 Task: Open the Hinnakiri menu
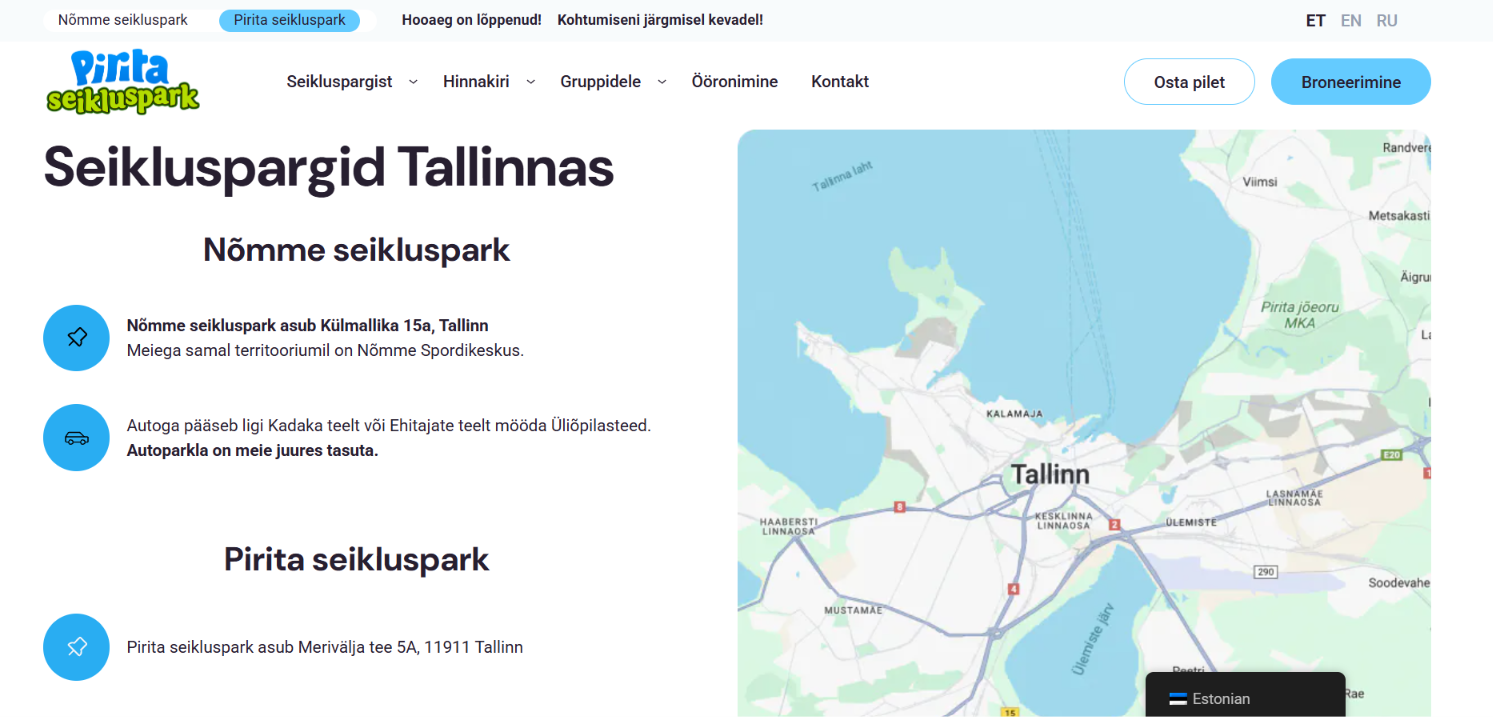(476, 82)
